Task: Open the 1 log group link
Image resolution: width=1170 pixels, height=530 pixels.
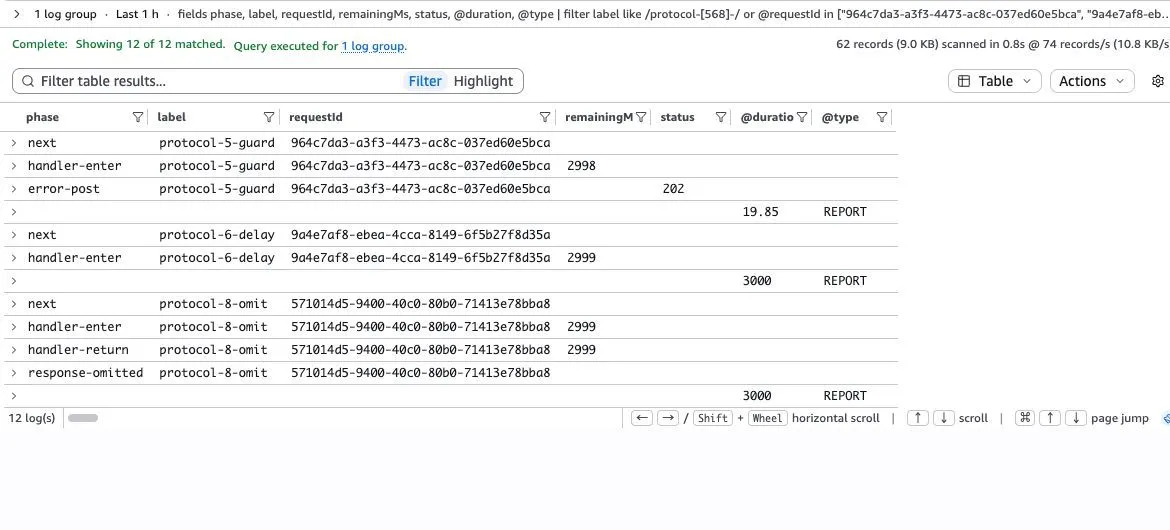Action: coord(372,46)
